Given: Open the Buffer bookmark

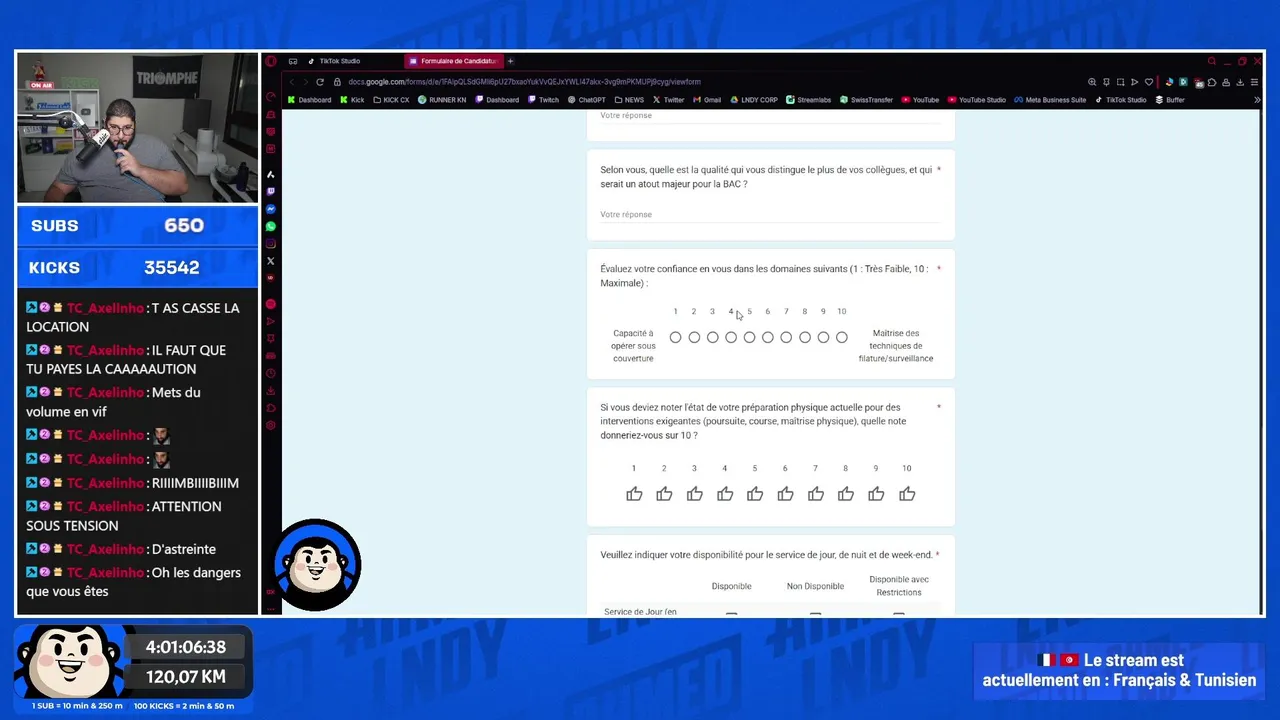Looking at the screenshot, I should pos(1170,100).
